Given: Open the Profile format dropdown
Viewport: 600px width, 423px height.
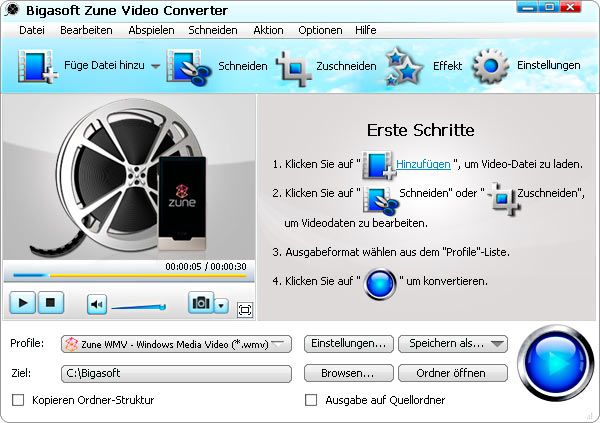Looking at the screenshot, I should 176,344.
